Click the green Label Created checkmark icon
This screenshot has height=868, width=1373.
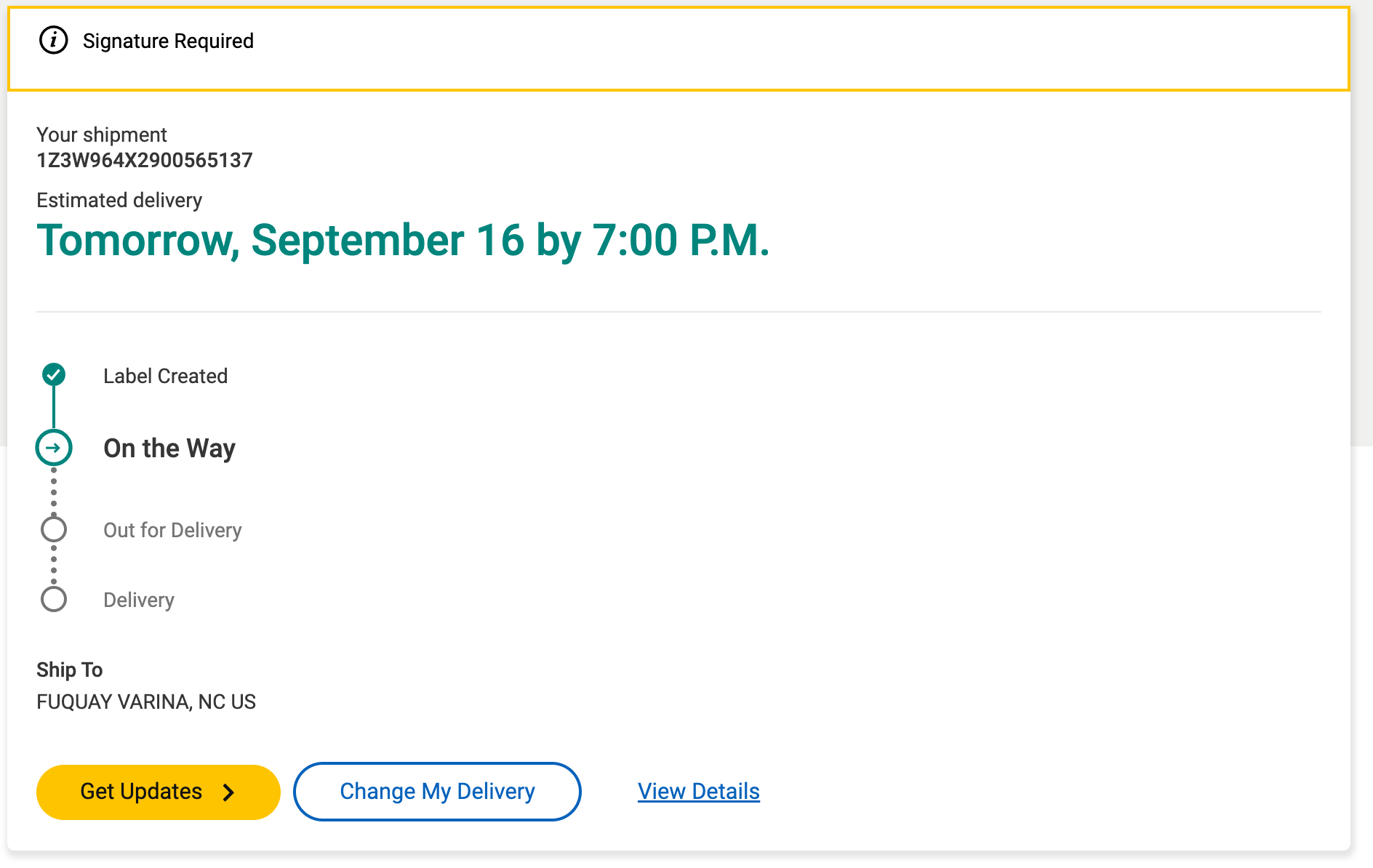coord(54,374)
